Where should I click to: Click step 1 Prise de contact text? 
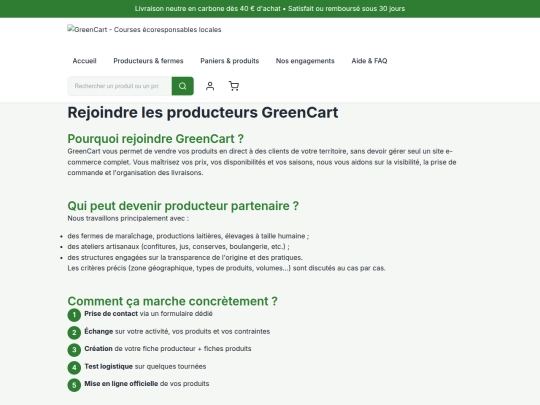coord(148,314)
